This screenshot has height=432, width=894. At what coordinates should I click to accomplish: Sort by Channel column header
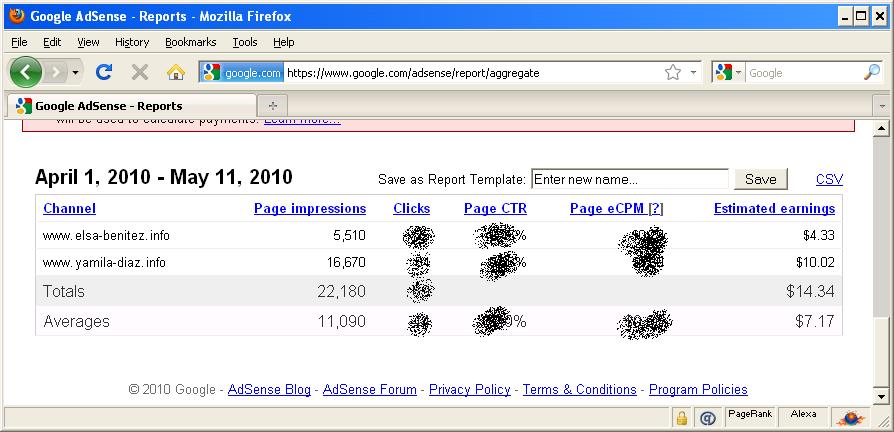point(70,209)
